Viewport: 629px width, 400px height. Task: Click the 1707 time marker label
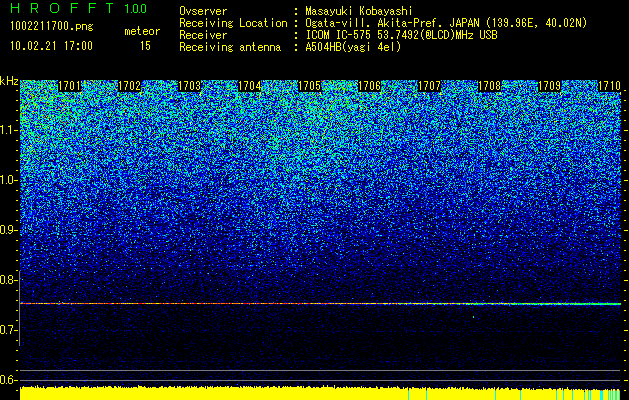(x=430, y=86)
